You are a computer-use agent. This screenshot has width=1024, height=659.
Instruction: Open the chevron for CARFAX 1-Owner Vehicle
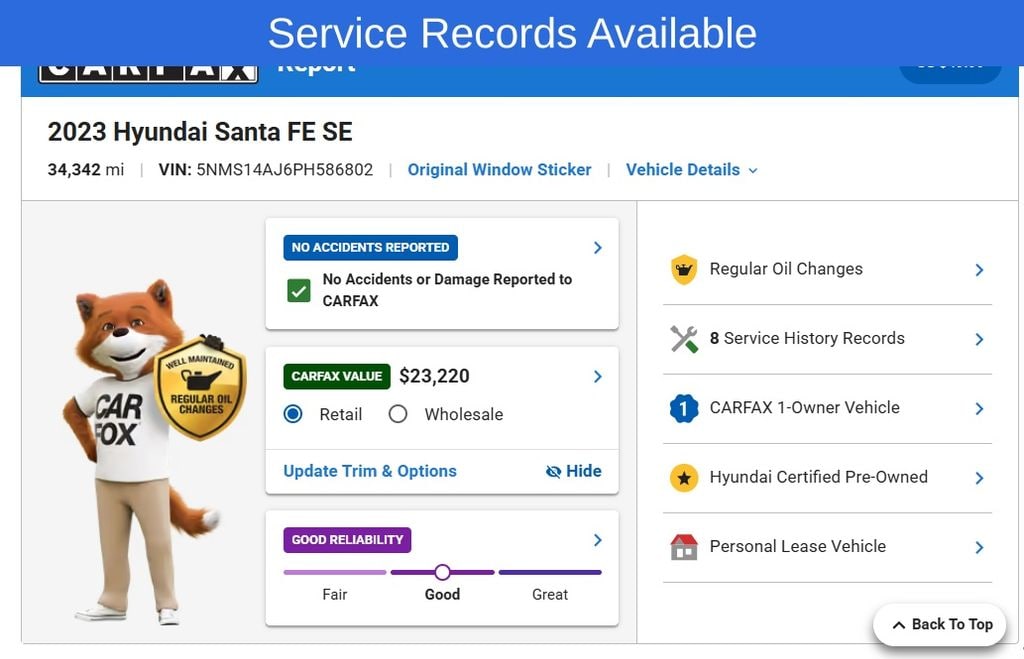point(979,409)
